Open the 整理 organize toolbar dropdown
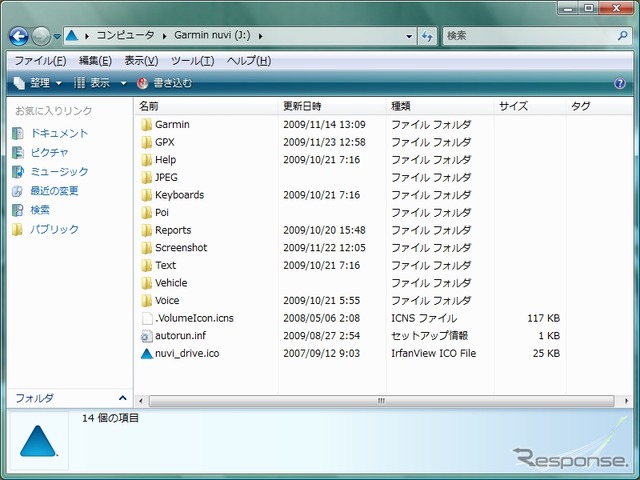 click(x=38, y=83)
